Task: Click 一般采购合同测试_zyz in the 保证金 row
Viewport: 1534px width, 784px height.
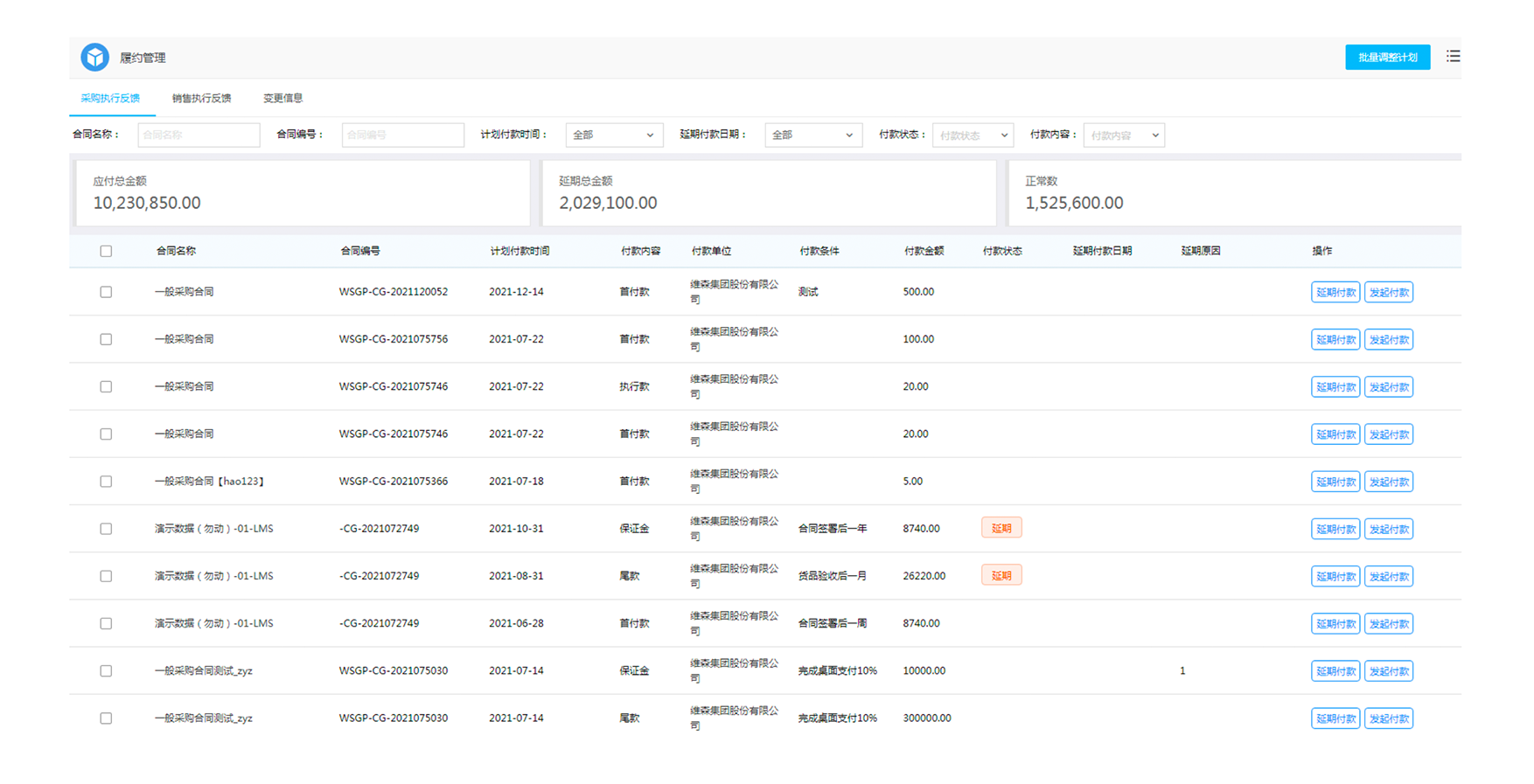Action: tap(204, 671)
